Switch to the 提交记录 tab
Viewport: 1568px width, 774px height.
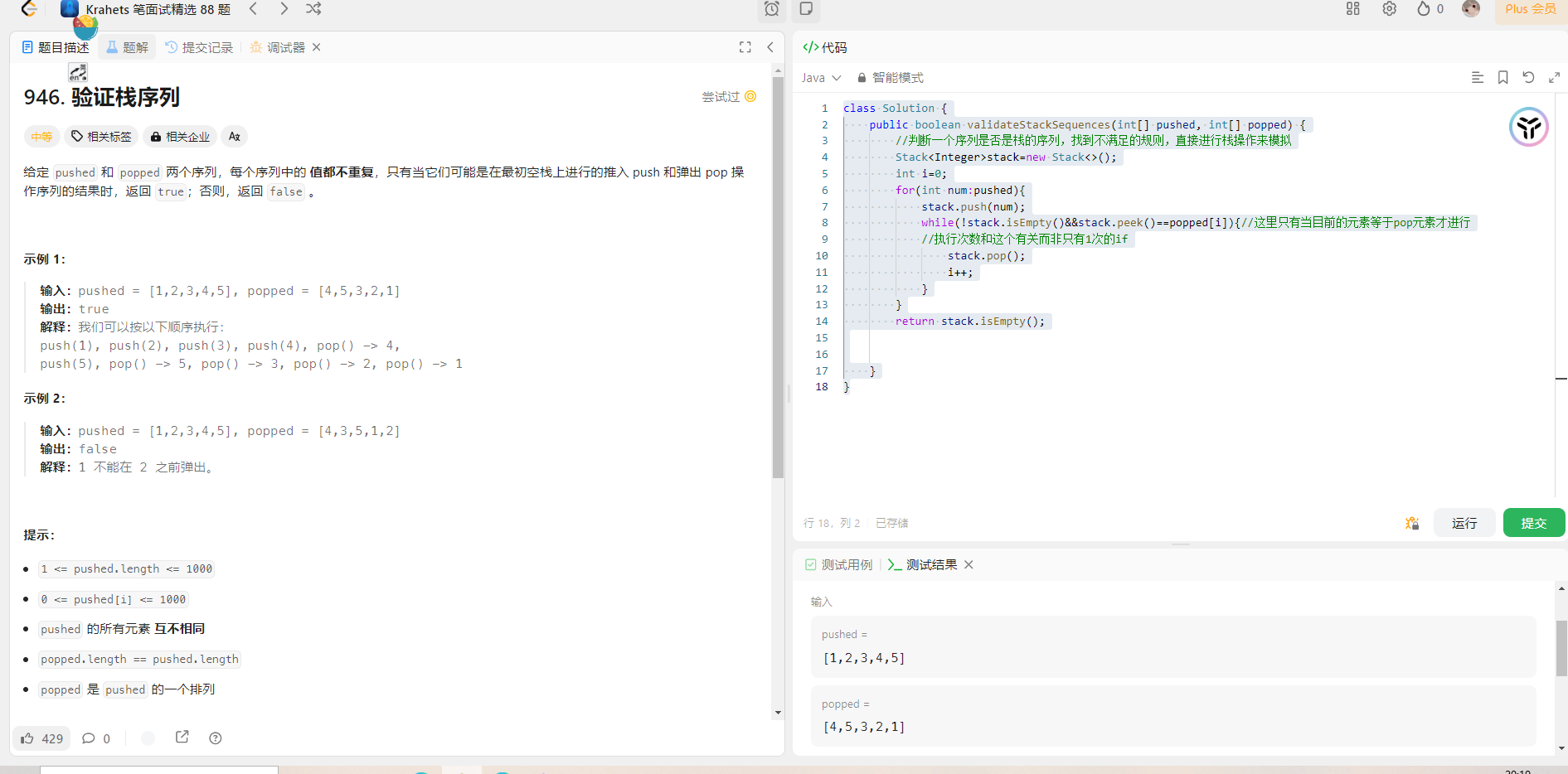pyautogui.click(x=199, y=47)
